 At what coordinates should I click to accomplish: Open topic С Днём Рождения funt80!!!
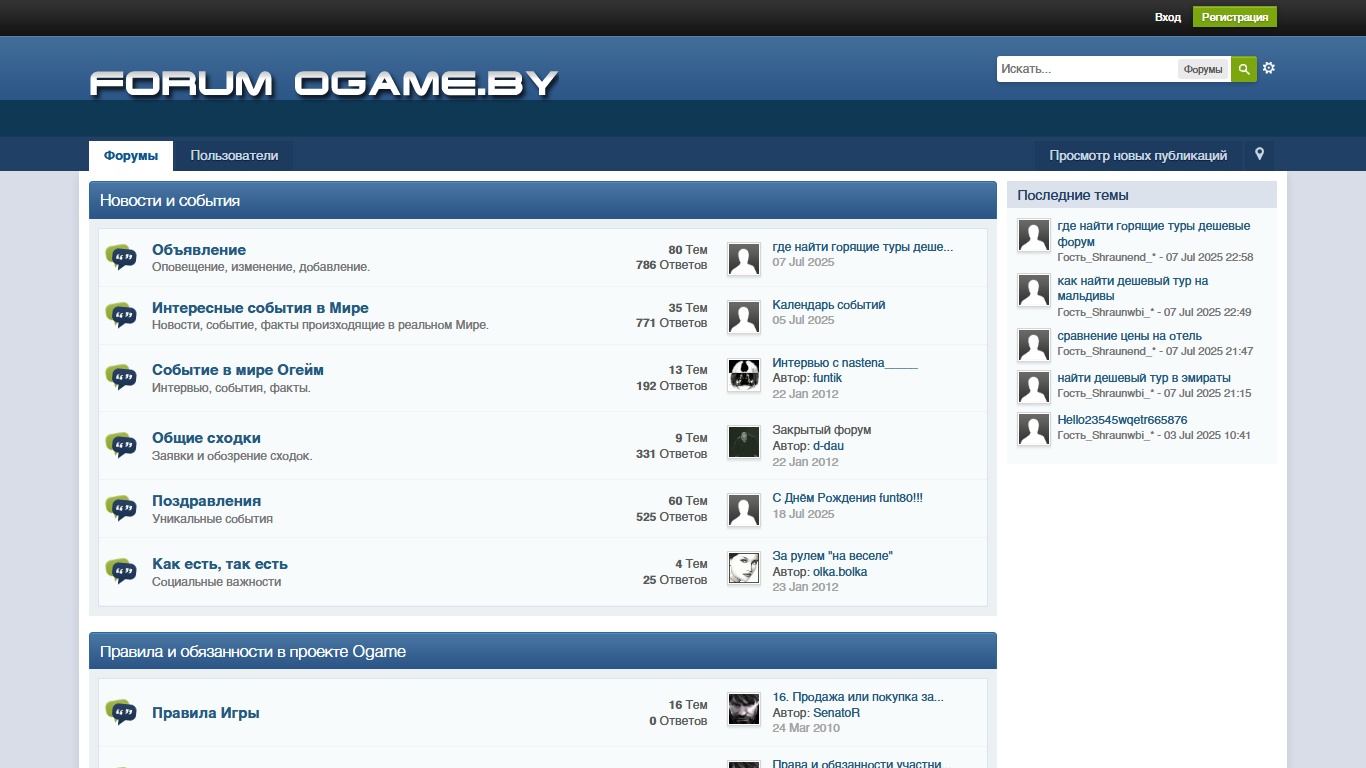(x=848, y=498)
